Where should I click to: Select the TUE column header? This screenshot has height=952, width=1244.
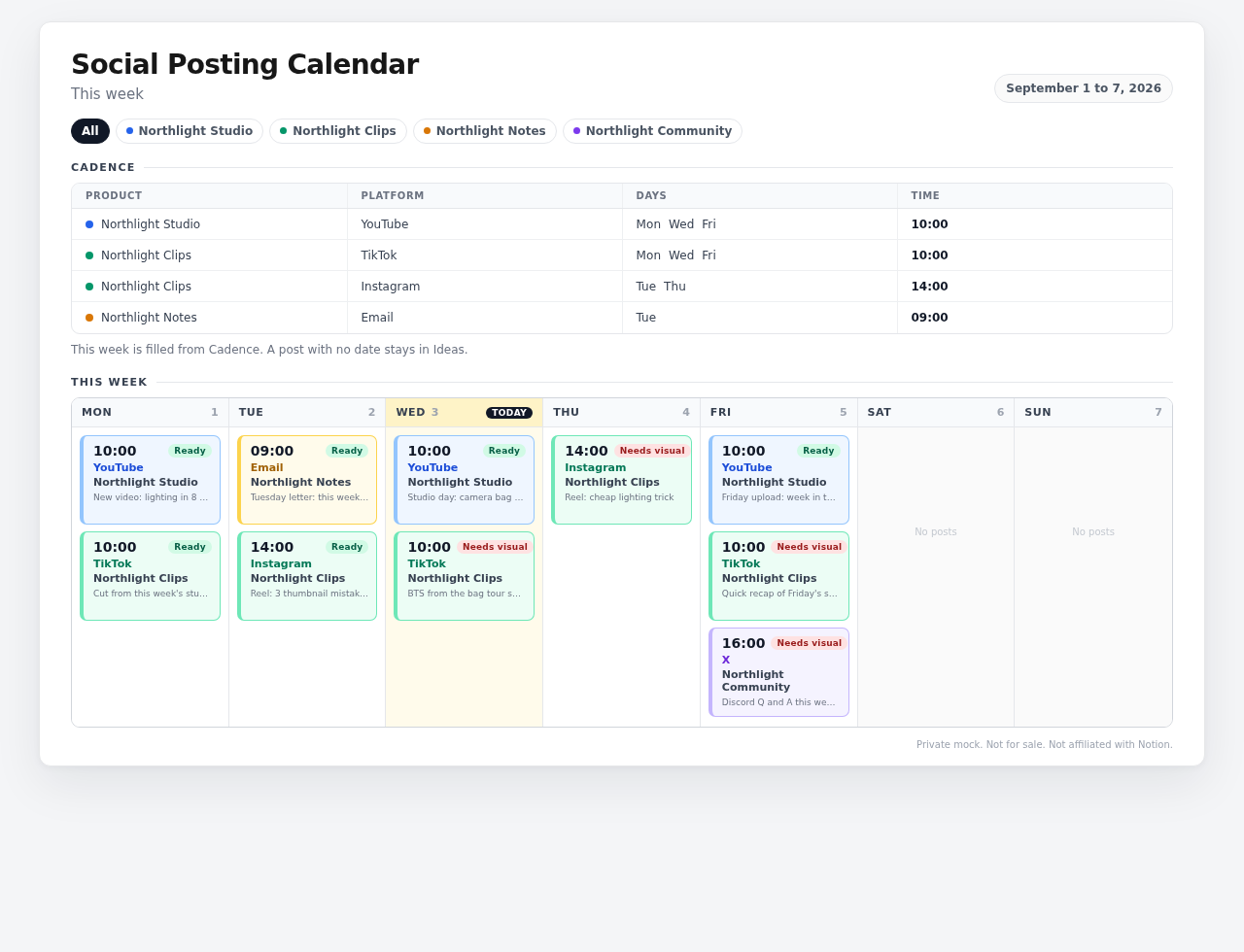[x=307, y=413]
